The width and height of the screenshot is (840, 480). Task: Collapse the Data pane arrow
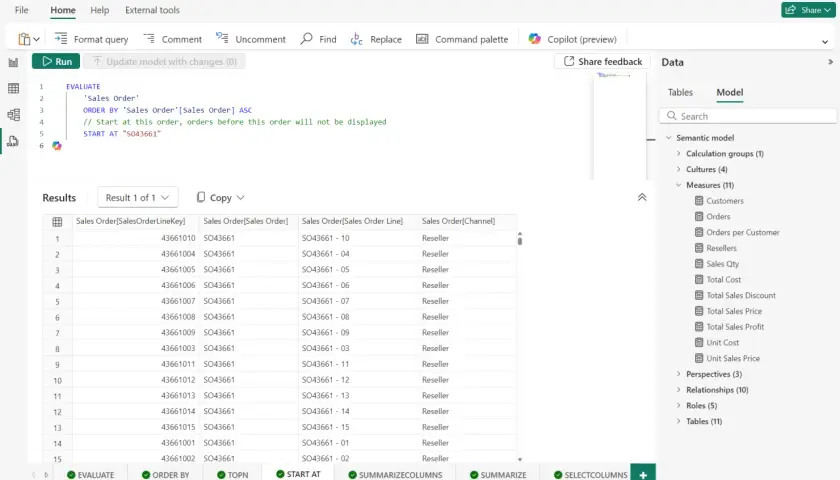pyautogui.click(x=830, y=62)
